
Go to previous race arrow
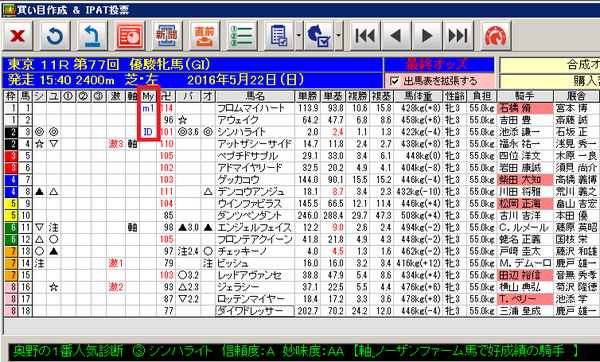pyautogui.click(x=396, y=36)
